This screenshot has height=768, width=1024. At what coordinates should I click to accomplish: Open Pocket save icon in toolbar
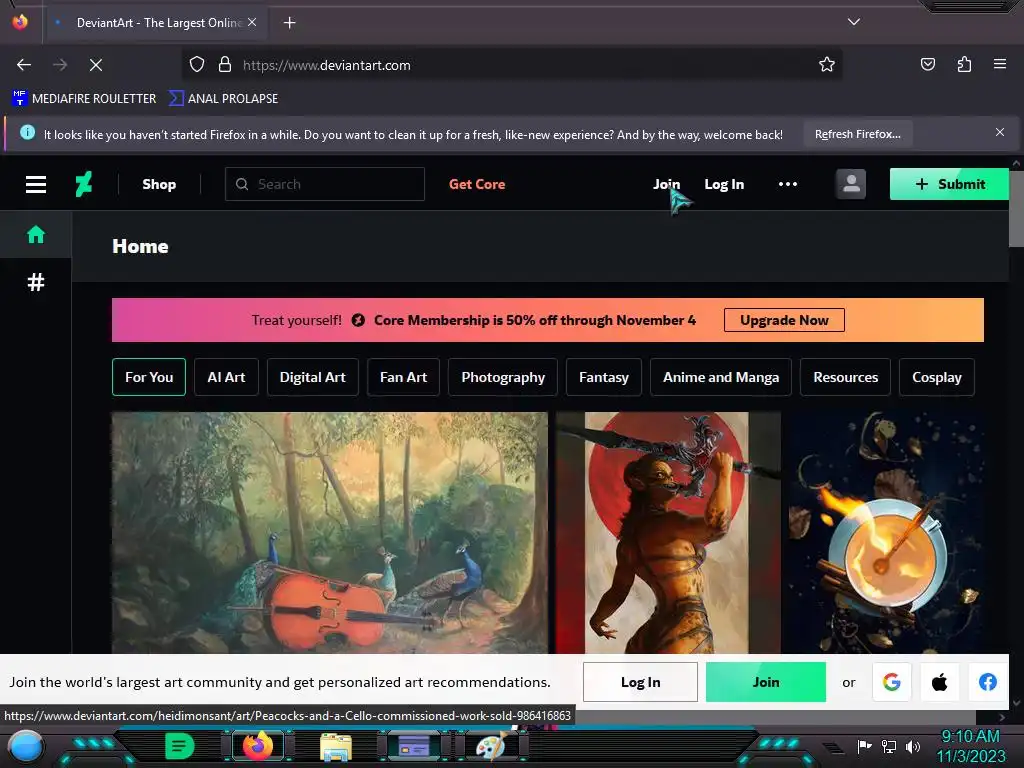(927, 64)
